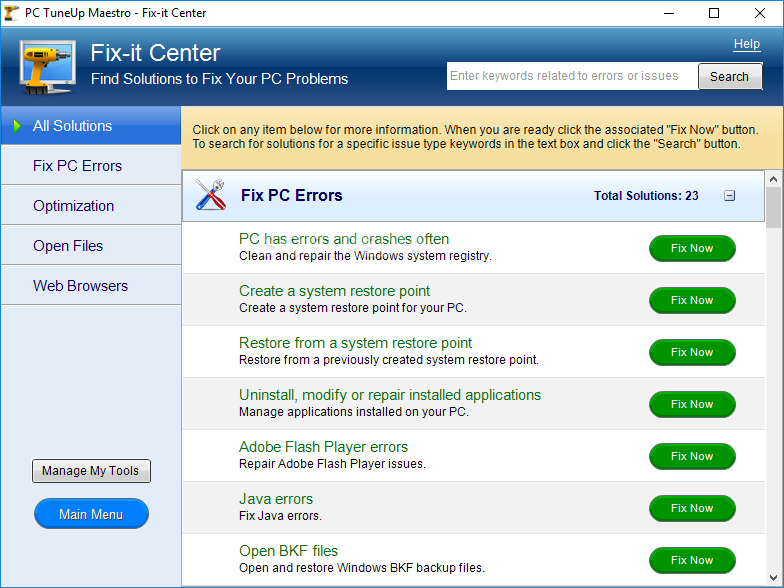The image size is (784, 588).
Task: Open 'Restore from a system restore point' item
Action: pyautogui.click(x=356, y=343)
